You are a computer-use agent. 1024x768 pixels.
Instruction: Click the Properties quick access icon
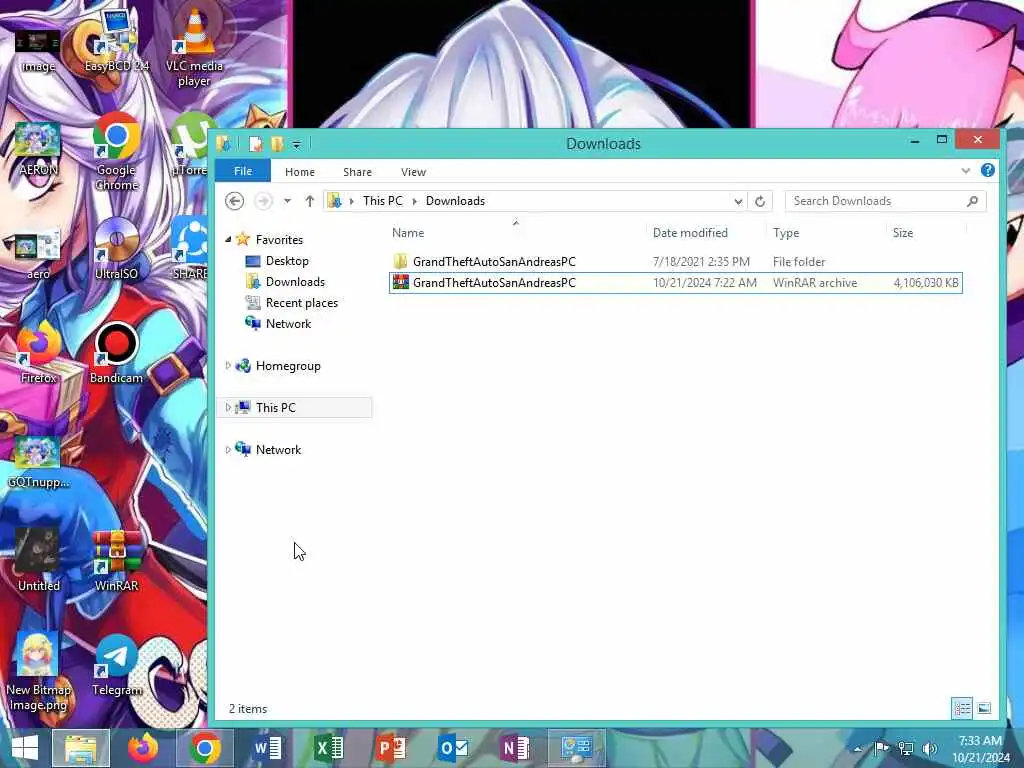click(x=256, y=144)
